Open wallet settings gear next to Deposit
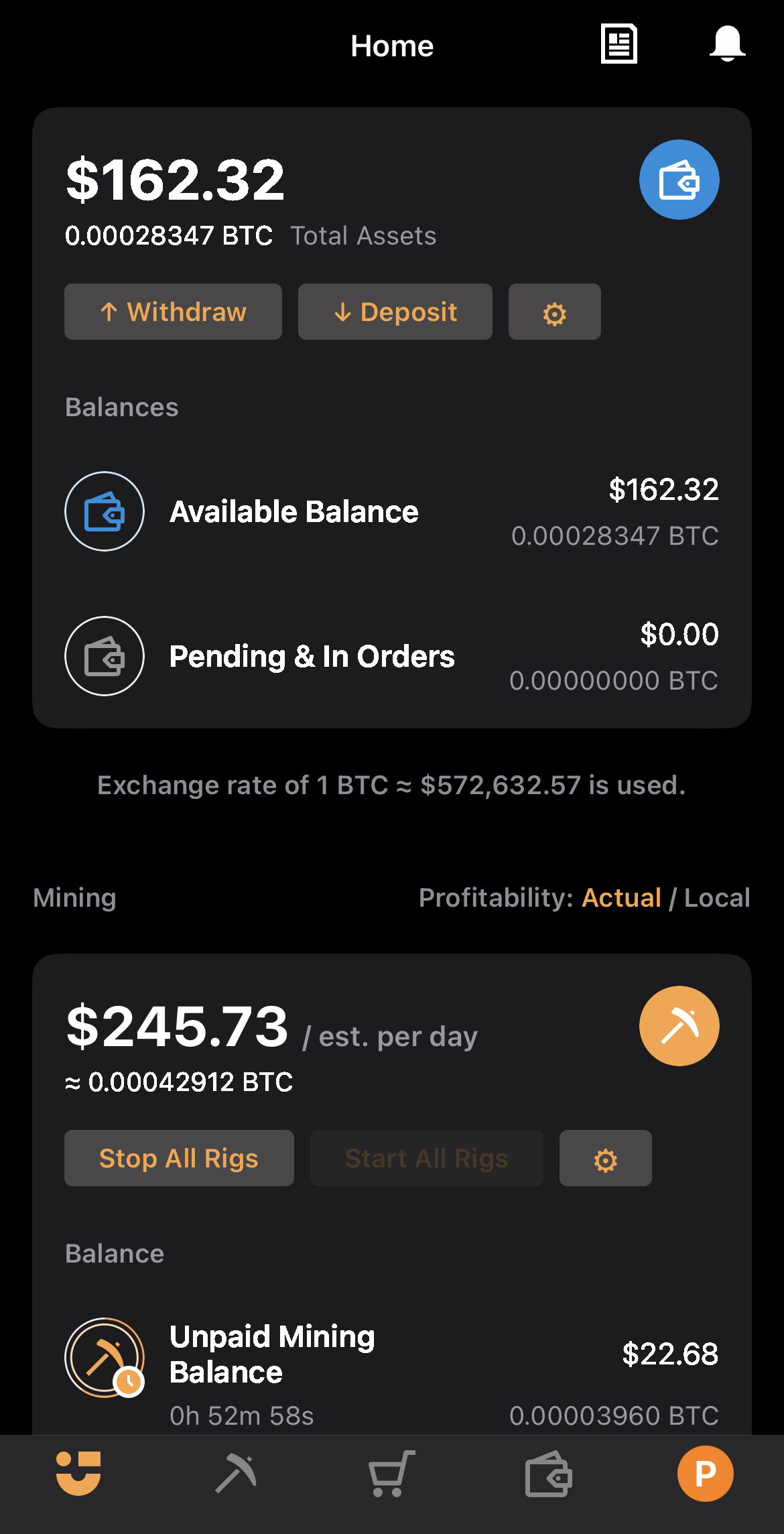This screenshot has height=1534, width=784. pos(554,312)
